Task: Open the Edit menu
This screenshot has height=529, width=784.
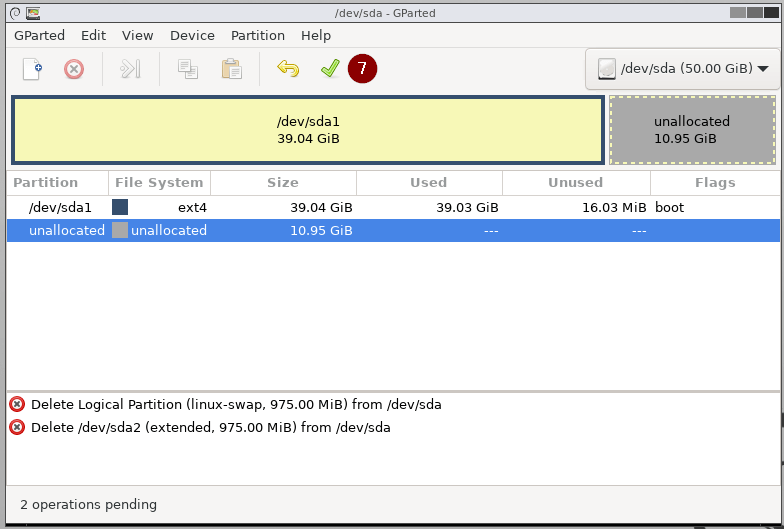Action: (94, 36)
